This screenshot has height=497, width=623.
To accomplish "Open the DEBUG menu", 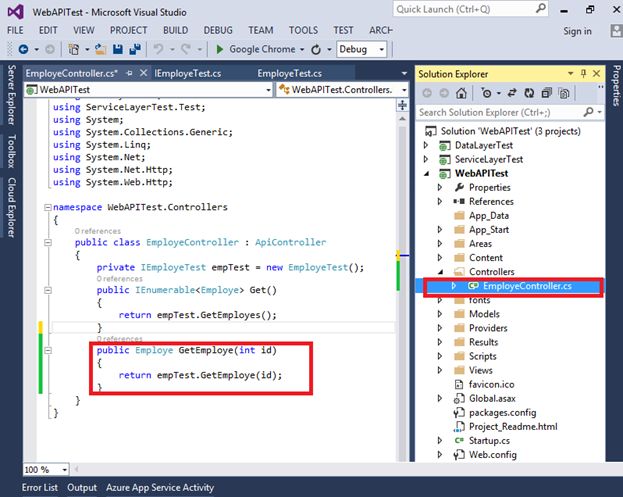I will tap(218, 30).
